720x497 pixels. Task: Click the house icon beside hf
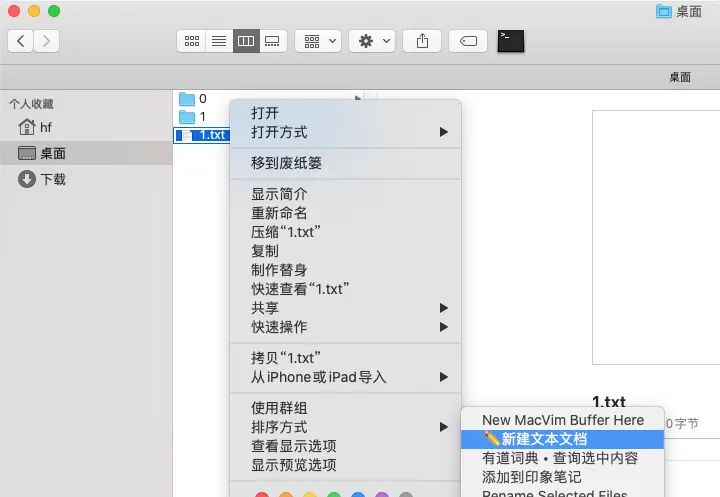[x=27, y=127]
